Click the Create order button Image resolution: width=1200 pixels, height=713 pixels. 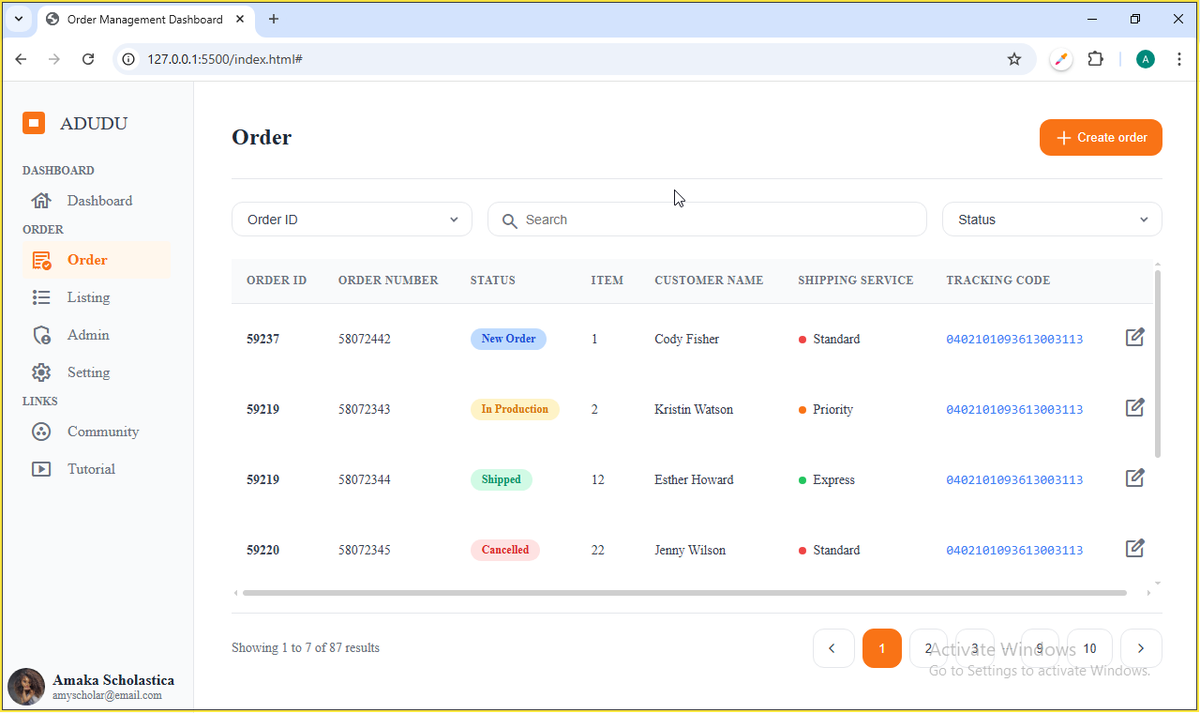tap(1100, 137)
